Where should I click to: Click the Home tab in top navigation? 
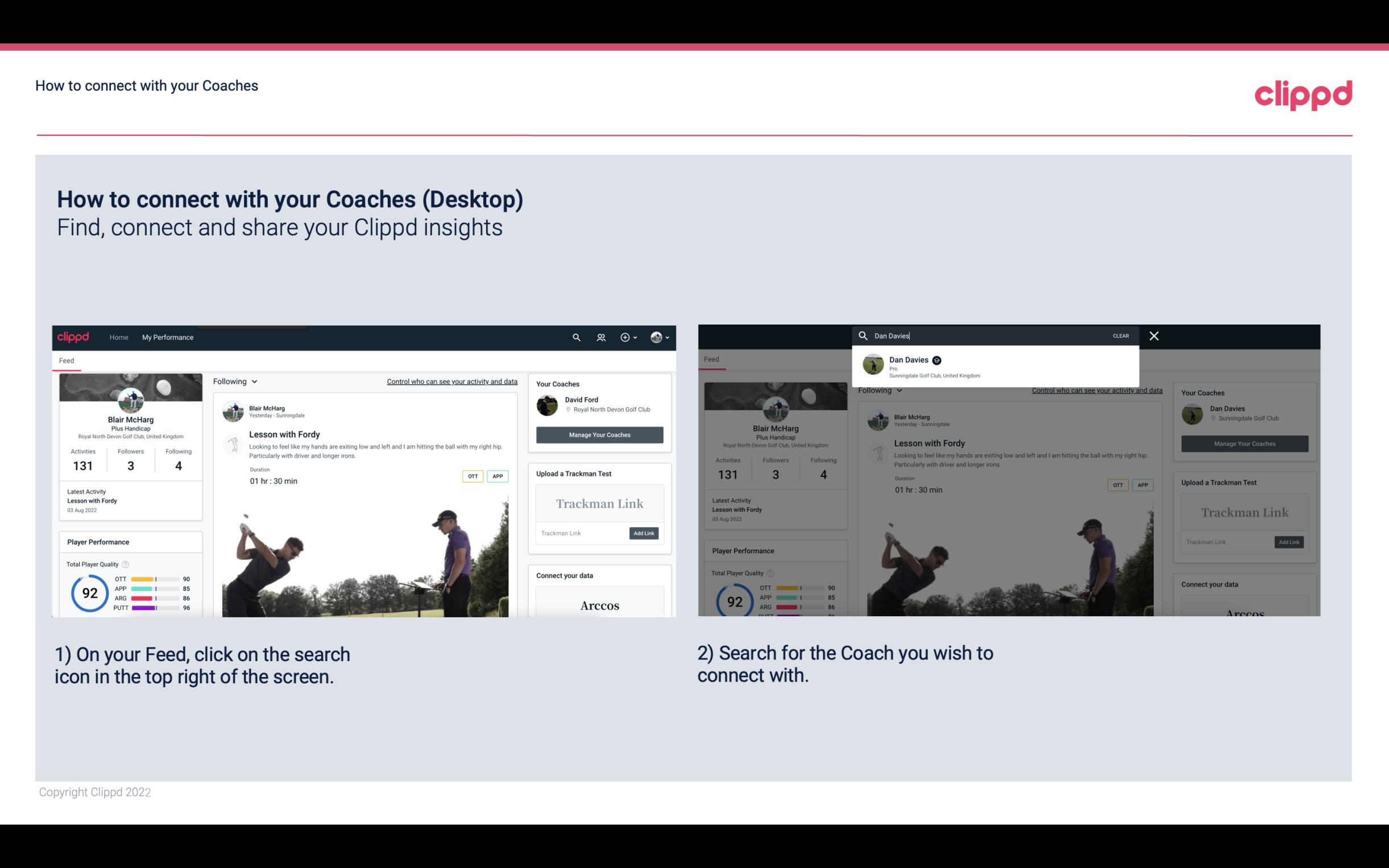tap(119, 337)
